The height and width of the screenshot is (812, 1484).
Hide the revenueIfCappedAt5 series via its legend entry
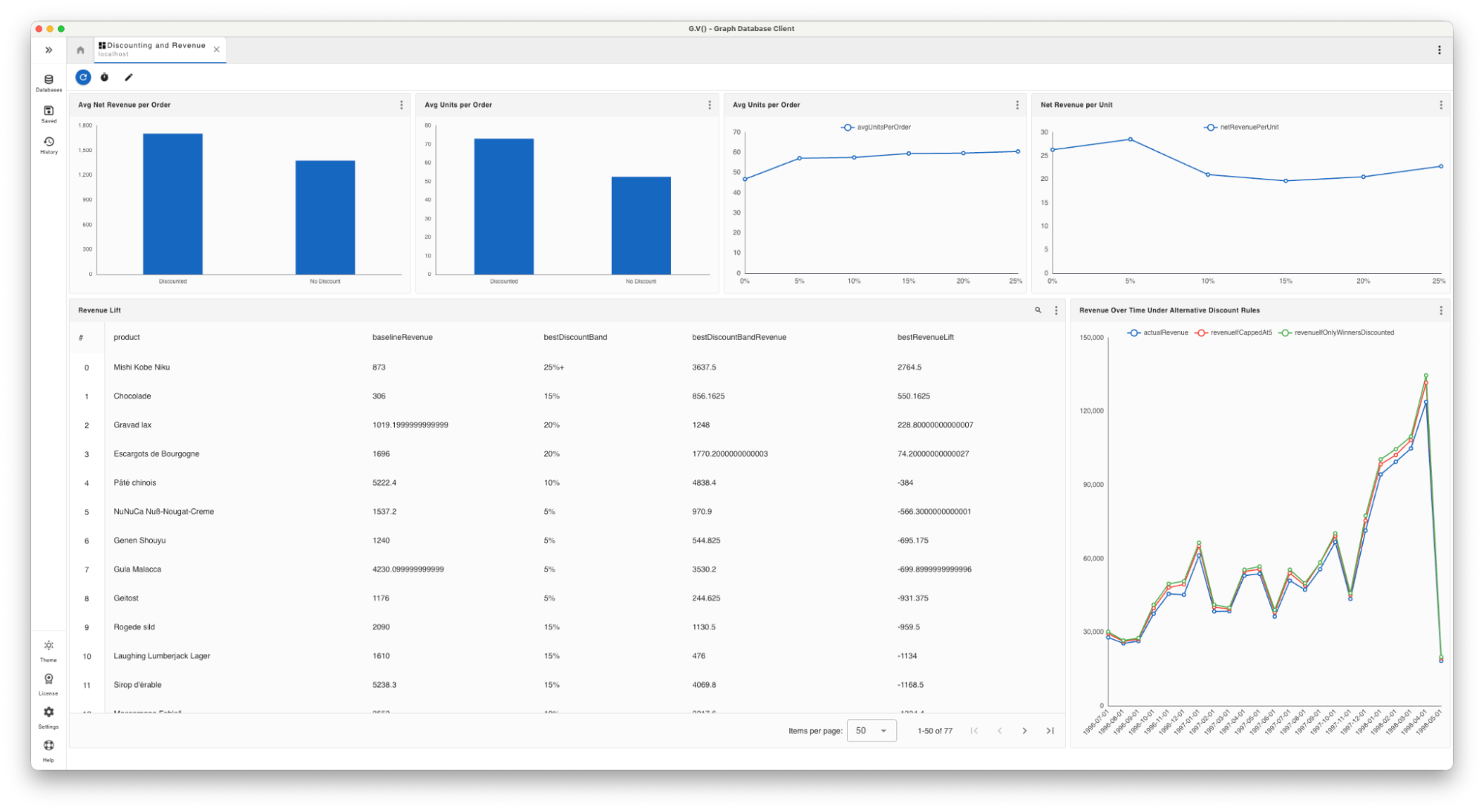[1240, 333]
